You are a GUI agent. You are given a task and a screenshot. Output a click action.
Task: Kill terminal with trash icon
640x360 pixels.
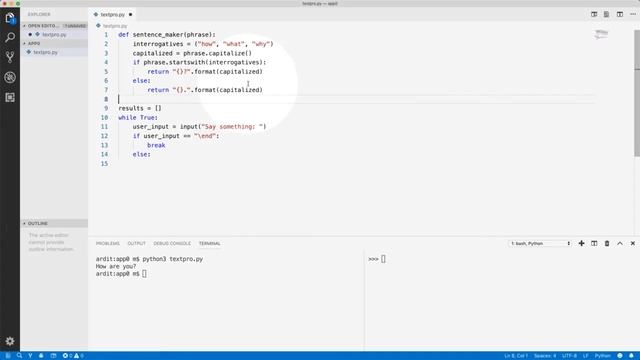(607, 243)
